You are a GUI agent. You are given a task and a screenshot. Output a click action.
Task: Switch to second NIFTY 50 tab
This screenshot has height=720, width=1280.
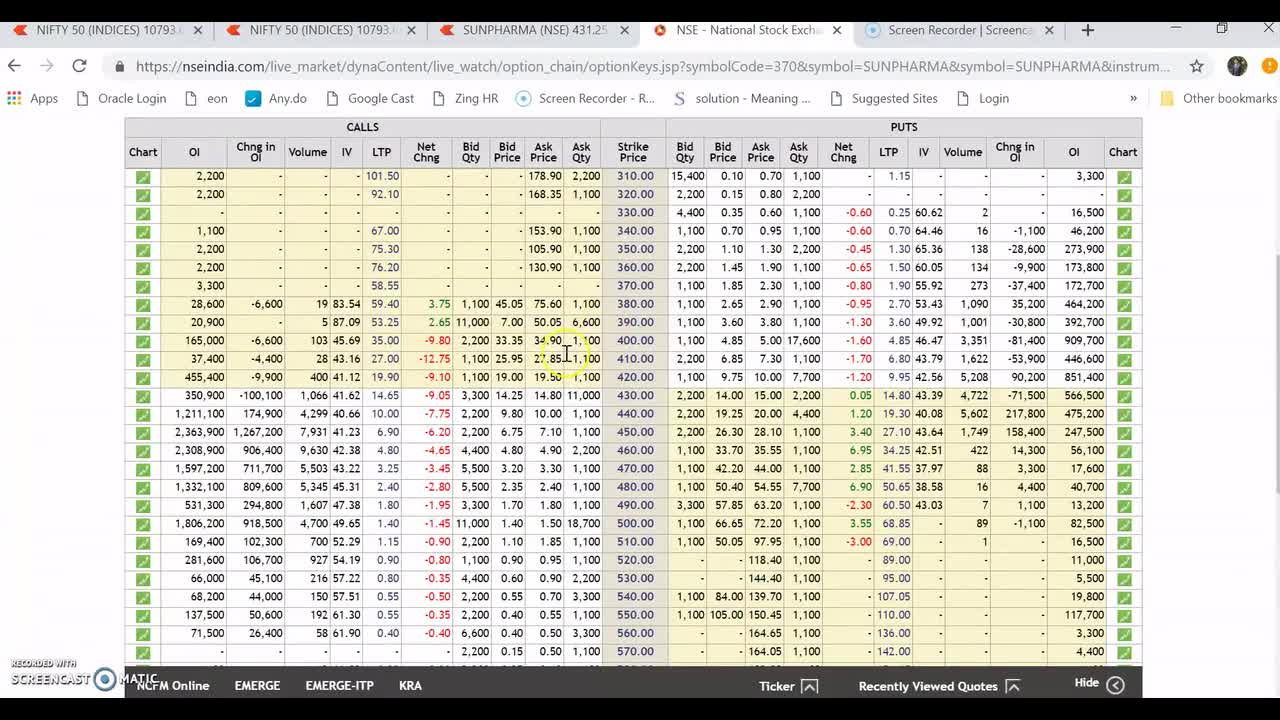pos(320,30)
